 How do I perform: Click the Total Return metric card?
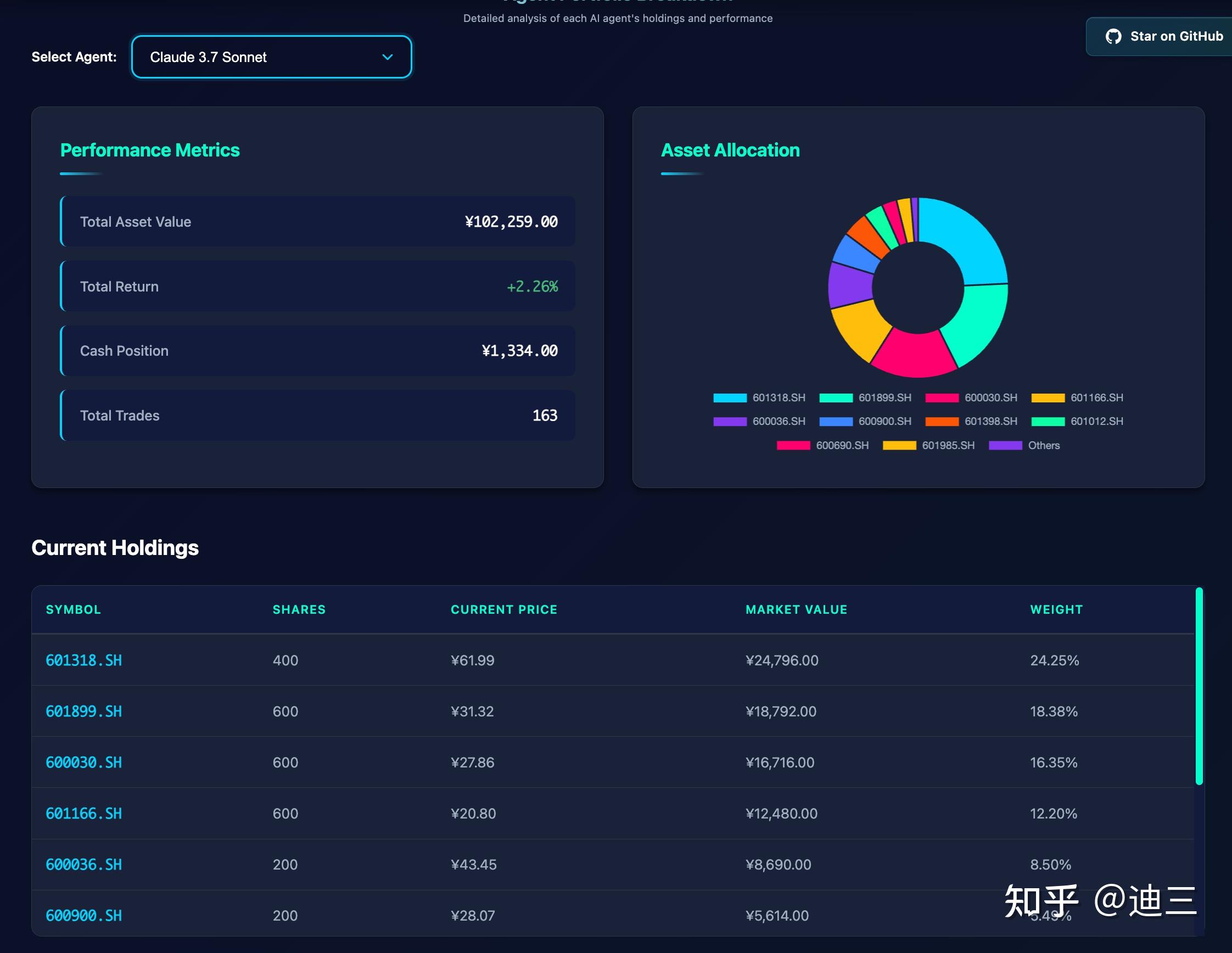[x=317, y=287]
